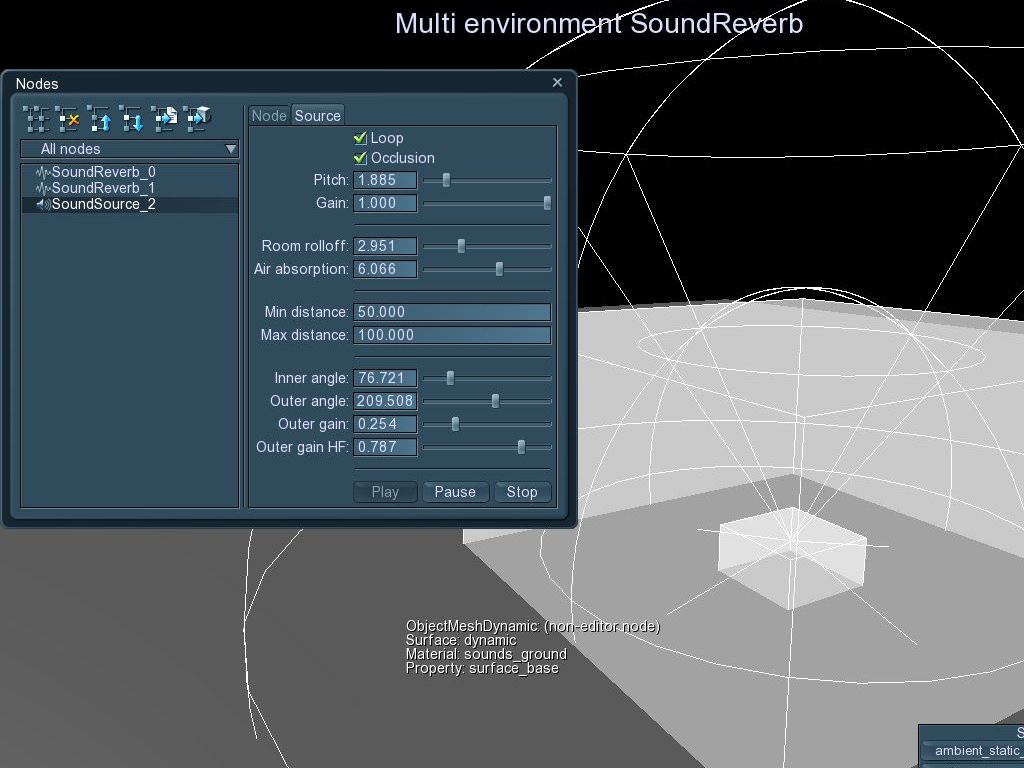The image size is (1024, 768).
Task: Click the Stop button
Action: (522, 492)
